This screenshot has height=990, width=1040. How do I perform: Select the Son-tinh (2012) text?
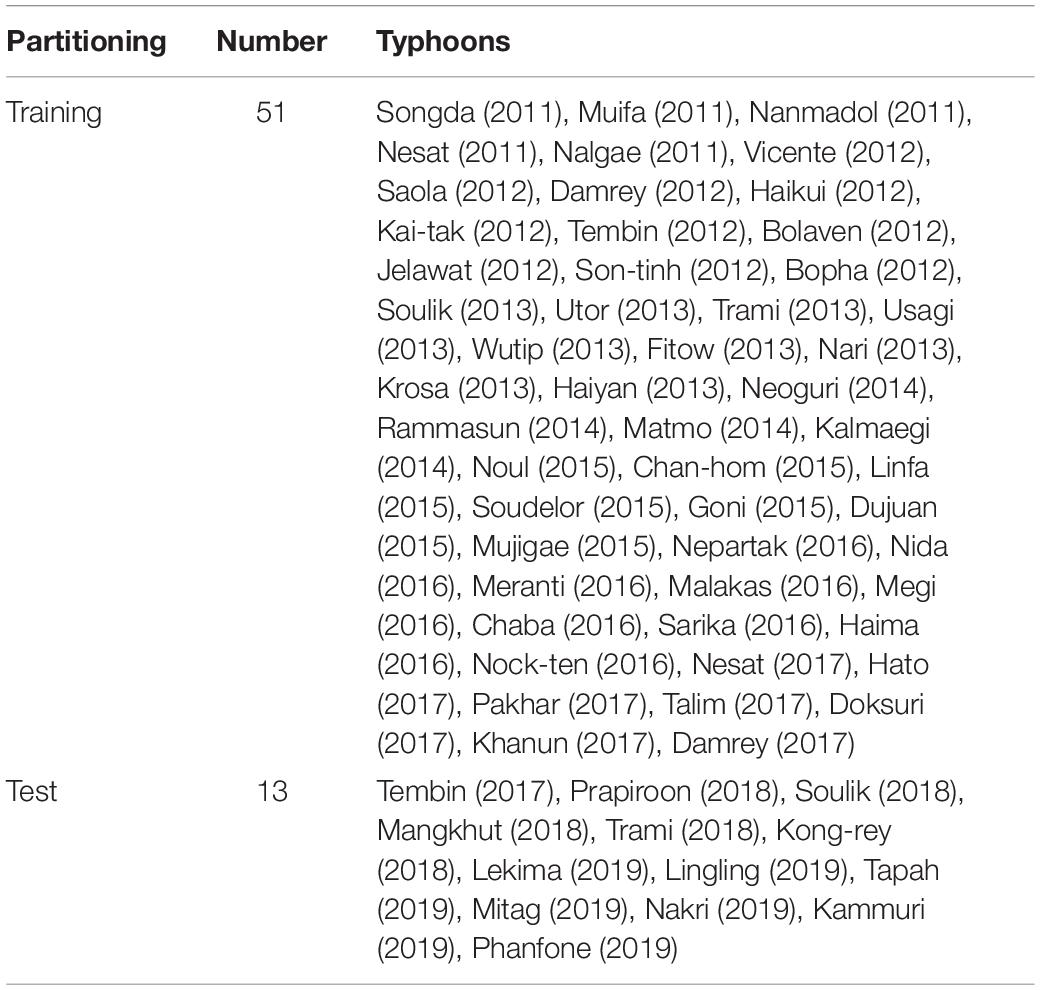[669, 271]
